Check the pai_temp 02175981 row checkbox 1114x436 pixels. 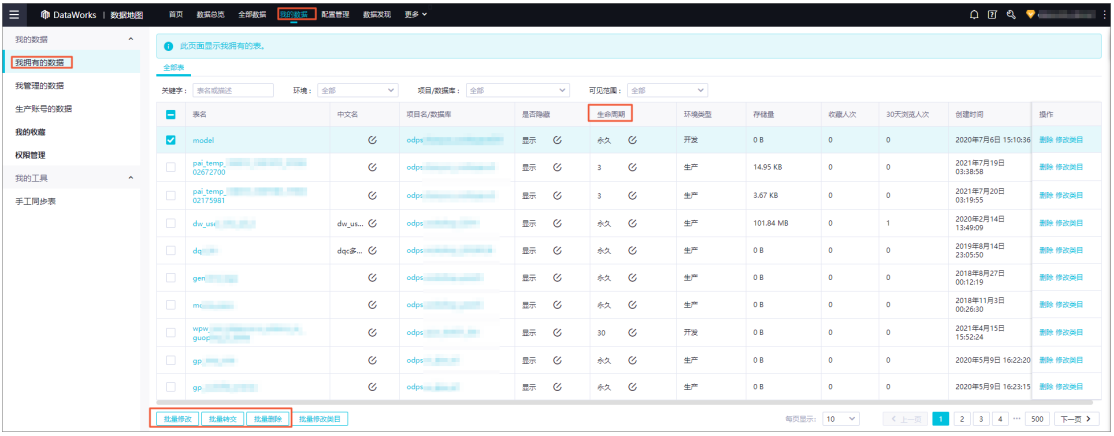point(171,195)
